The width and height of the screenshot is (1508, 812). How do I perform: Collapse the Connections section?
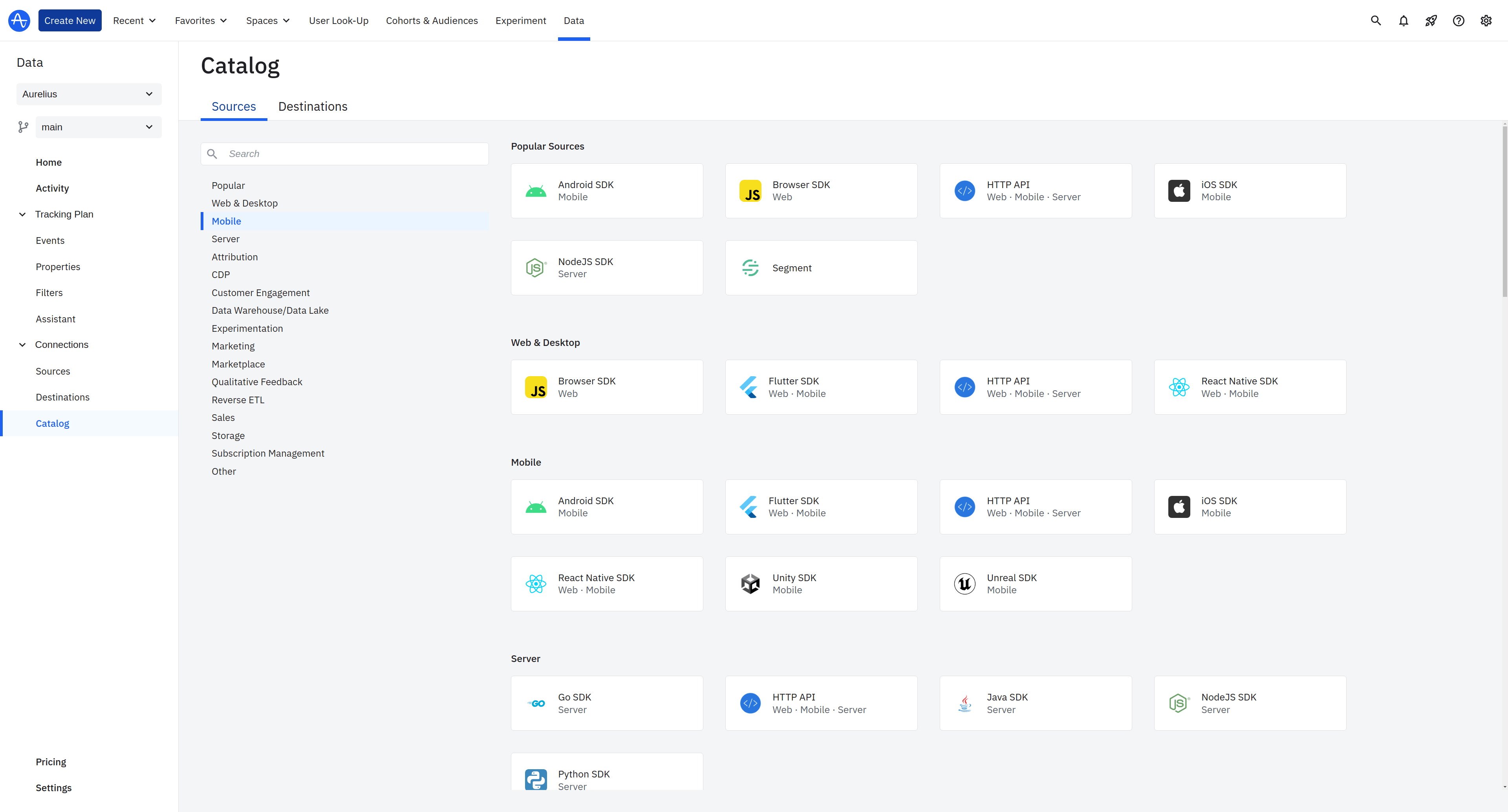point(22,345)
